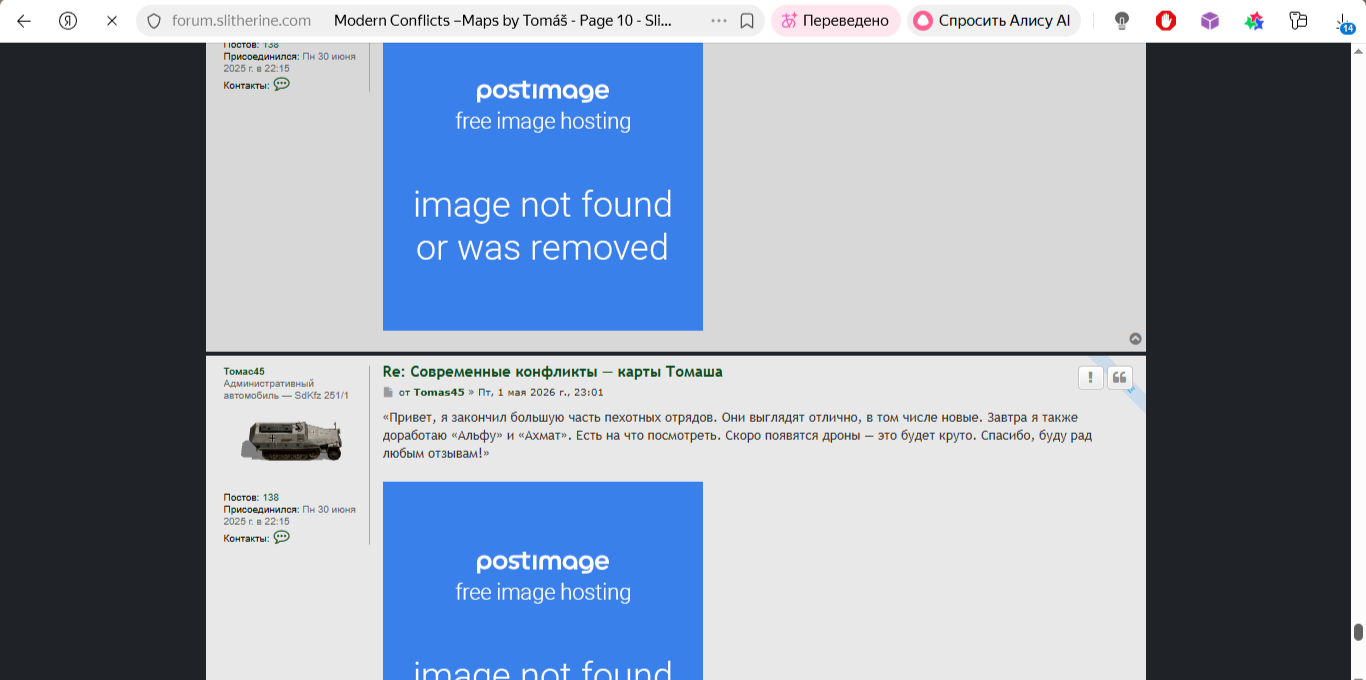Open the address bar three-dots menu
The image size is (1366, 680).
click(719, 21)
